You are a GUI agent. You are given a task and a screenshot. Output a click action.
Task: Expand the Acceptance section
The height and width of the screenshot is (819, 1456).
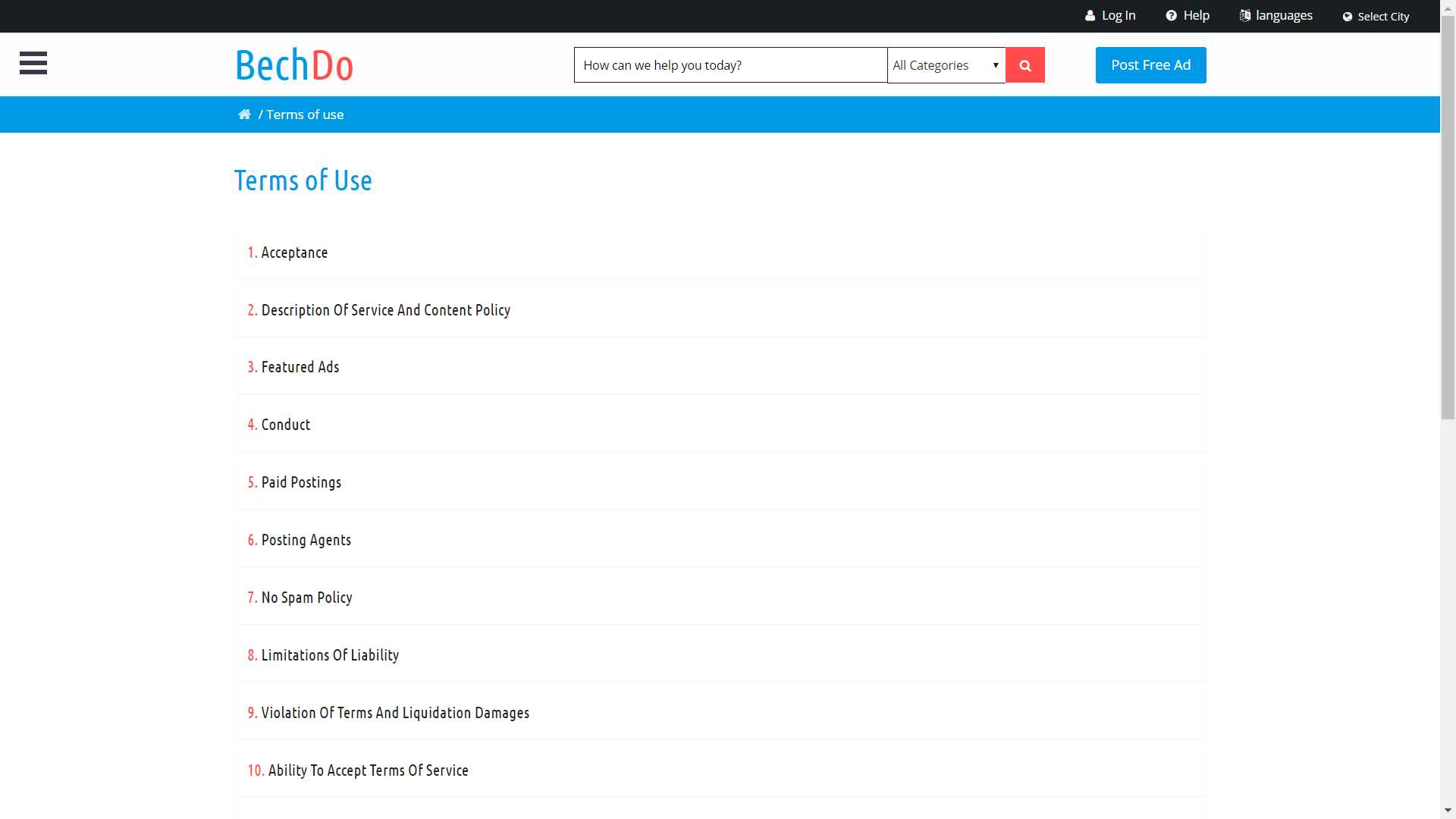point(294,253)
